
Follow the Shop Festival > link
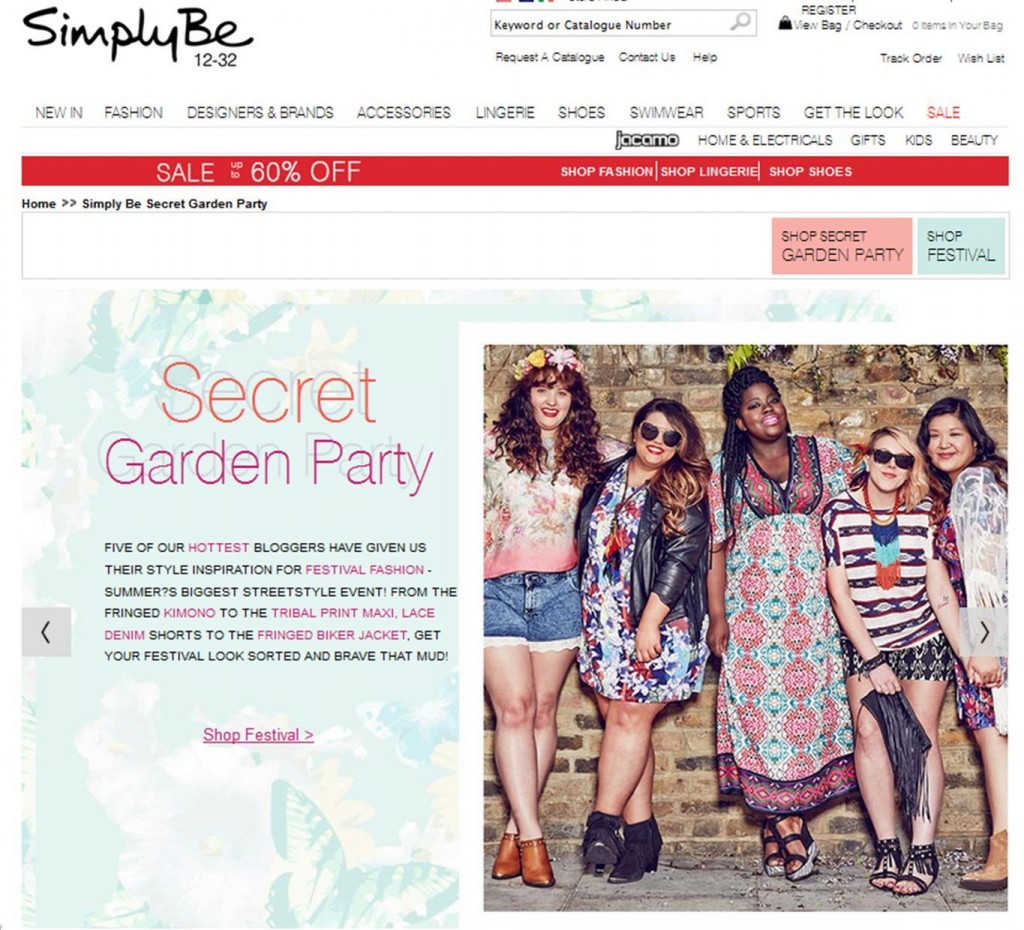coord(258,735)
